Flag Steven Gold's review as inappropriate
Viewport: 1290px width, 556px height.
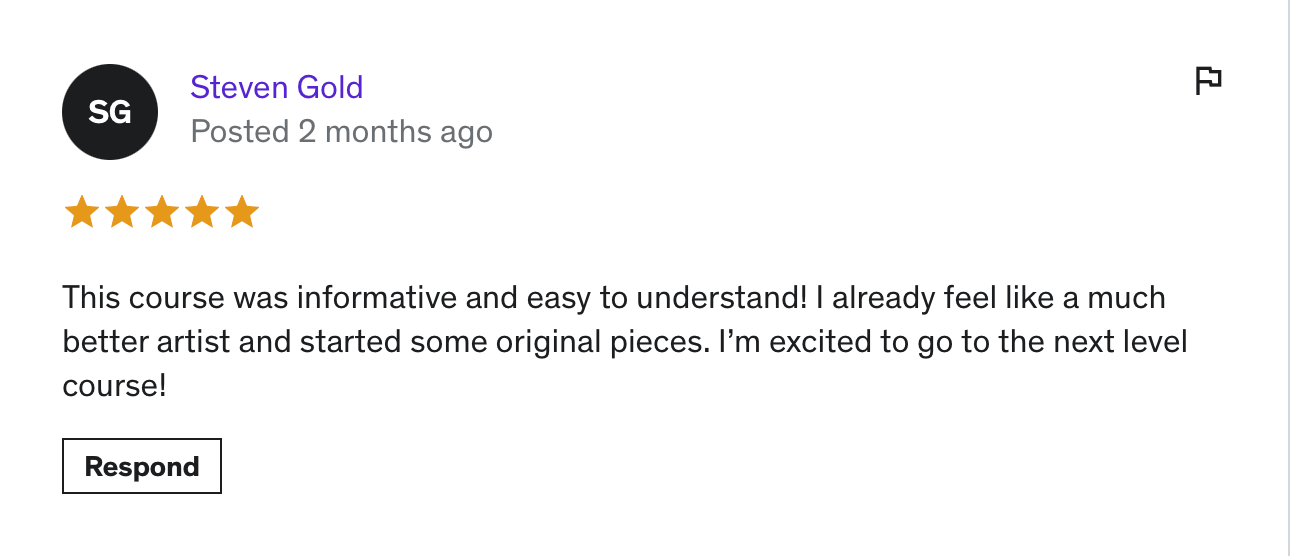1209,80
